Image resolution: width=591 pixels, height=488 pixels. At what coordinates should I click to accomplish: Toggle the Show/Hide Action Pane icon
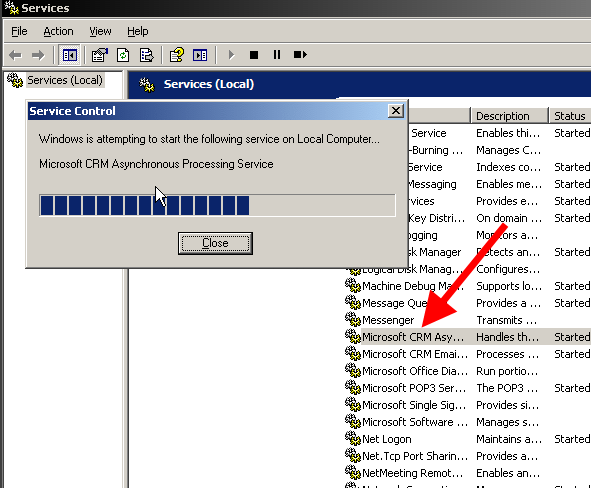pos(200,55)
